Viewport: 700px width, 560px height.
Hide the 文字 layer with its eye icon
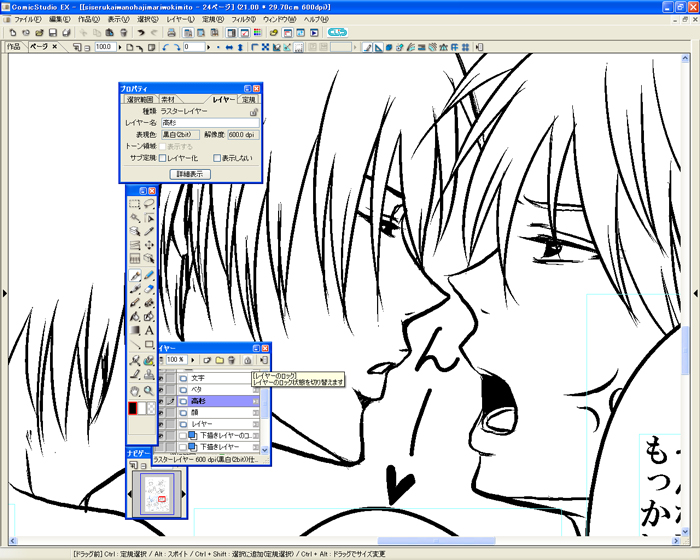pos(161,378)
